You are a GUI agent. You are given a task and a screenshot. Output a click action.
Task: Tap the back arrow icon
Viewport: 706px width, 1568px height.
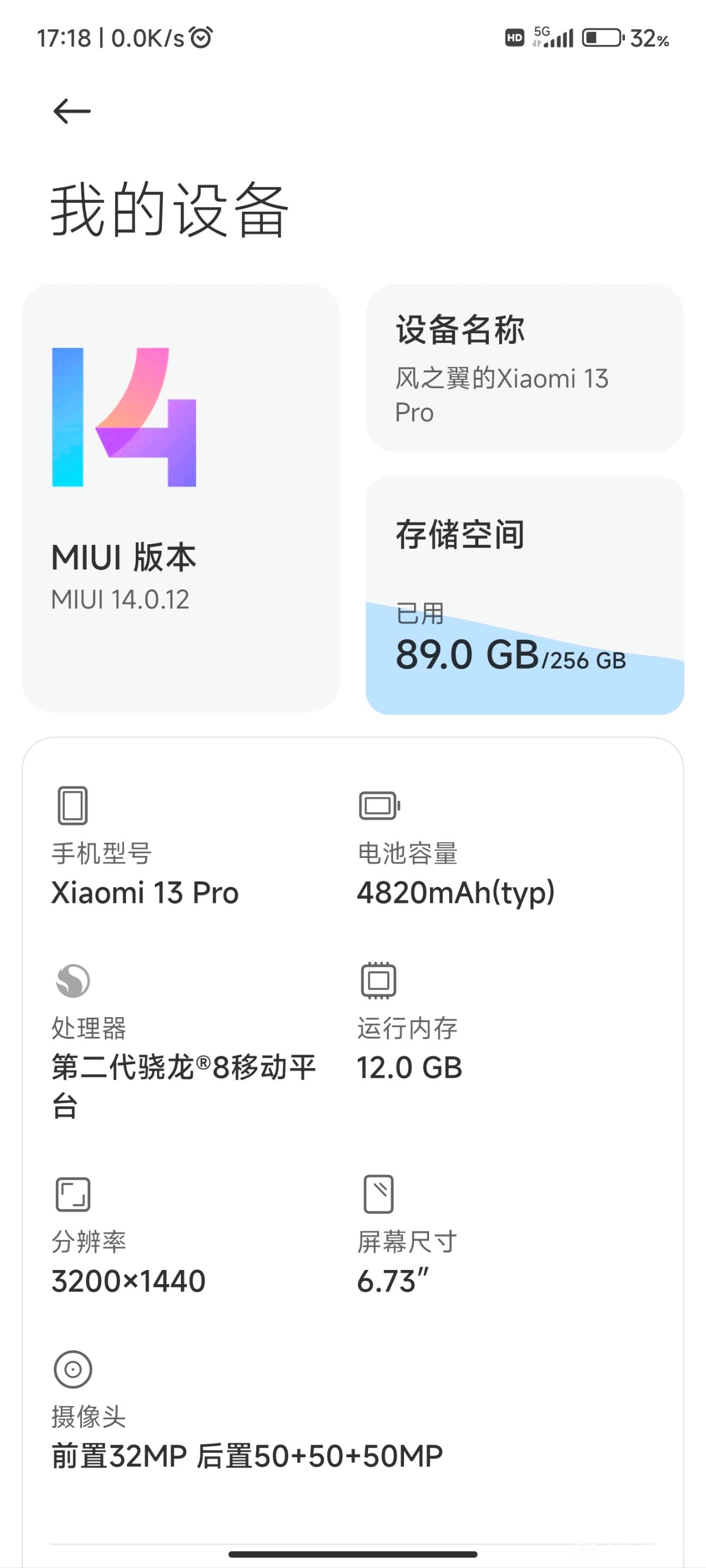(x=72, y=111)
